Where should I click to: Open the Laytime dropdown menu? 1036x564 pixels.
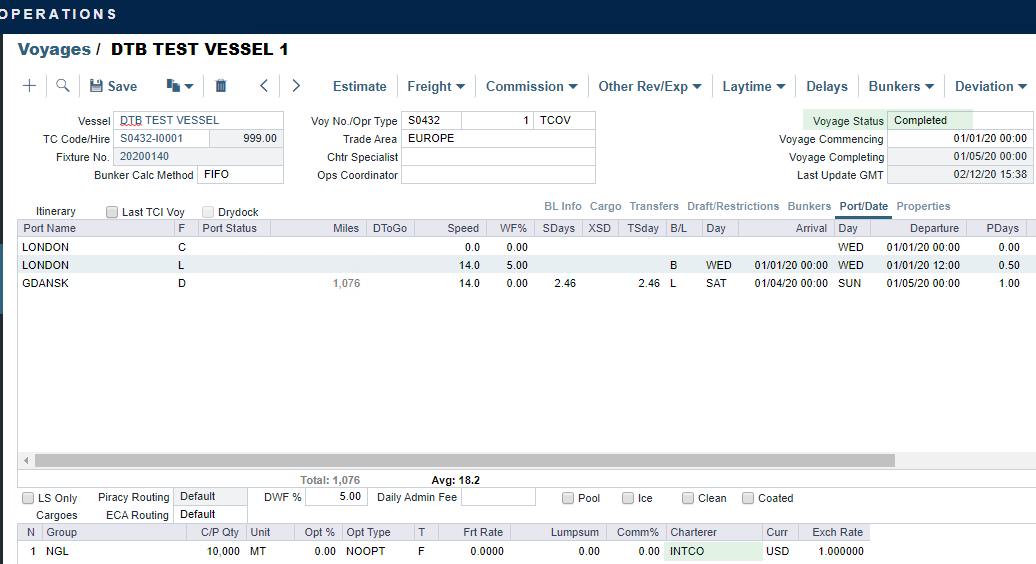pos(753,86)
